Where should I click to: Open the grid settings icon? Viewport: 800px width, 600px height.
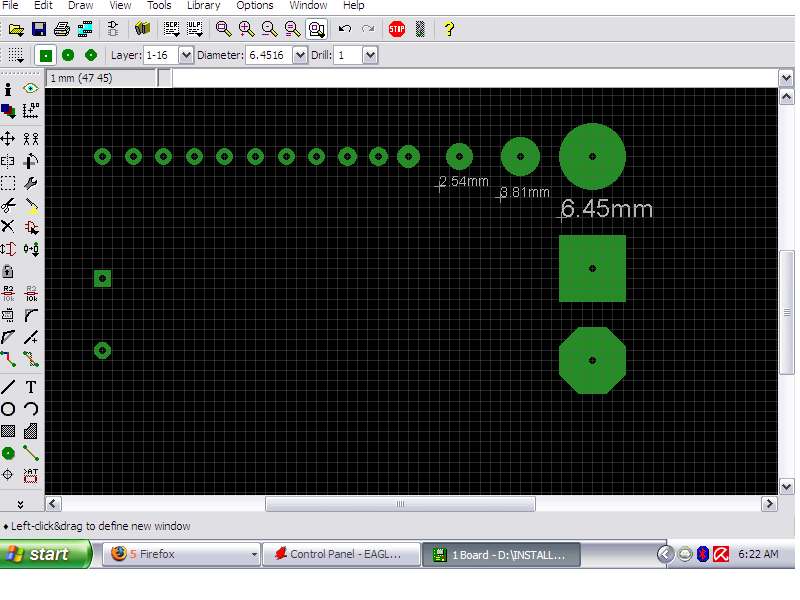[x=16, y=55]
